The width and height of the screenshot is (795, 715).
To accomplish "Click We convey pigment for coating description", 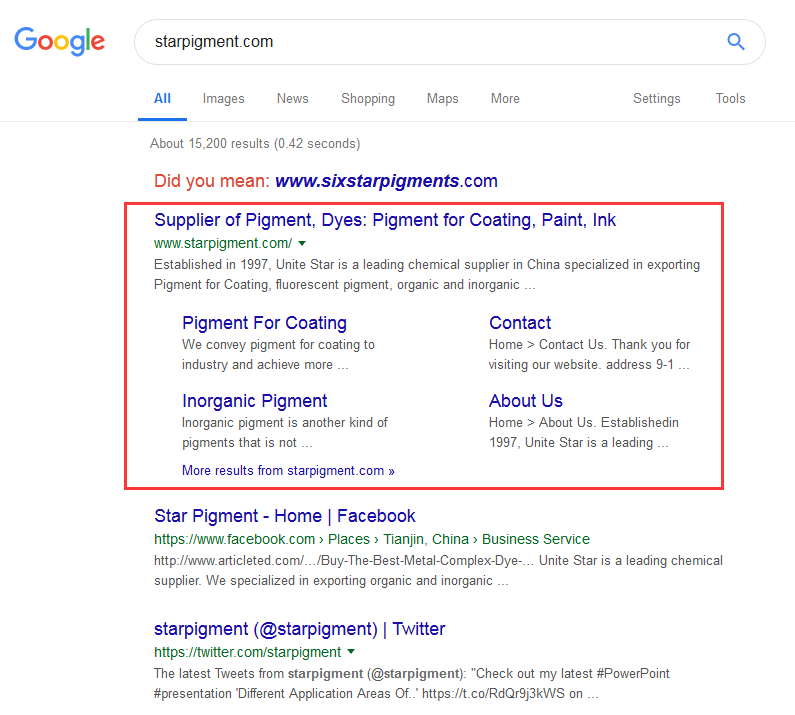I will point(278,354).
